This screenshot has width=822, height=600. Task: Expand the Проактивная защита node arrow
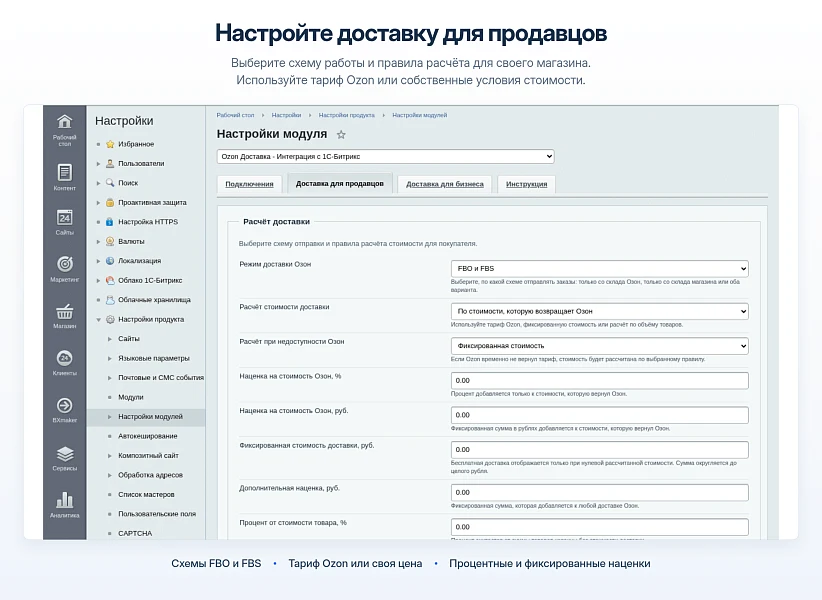pos(98,202)
